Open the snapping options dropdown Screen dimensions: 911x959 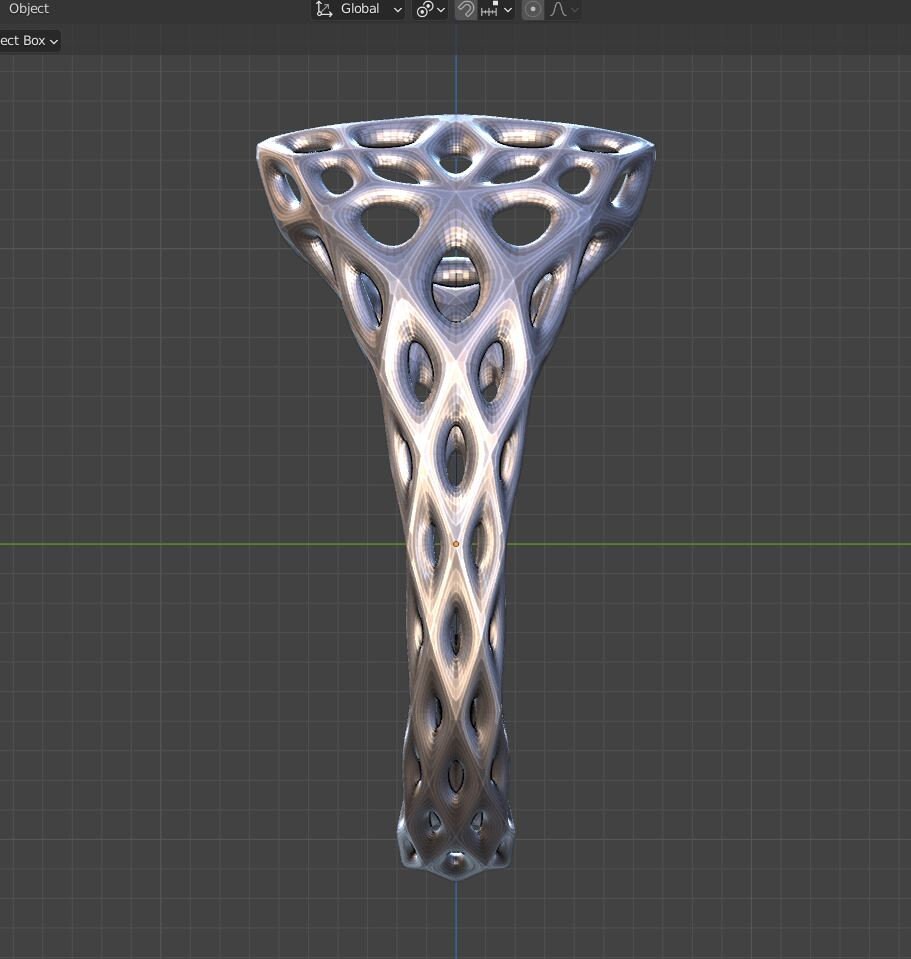(x=496, y=9)
